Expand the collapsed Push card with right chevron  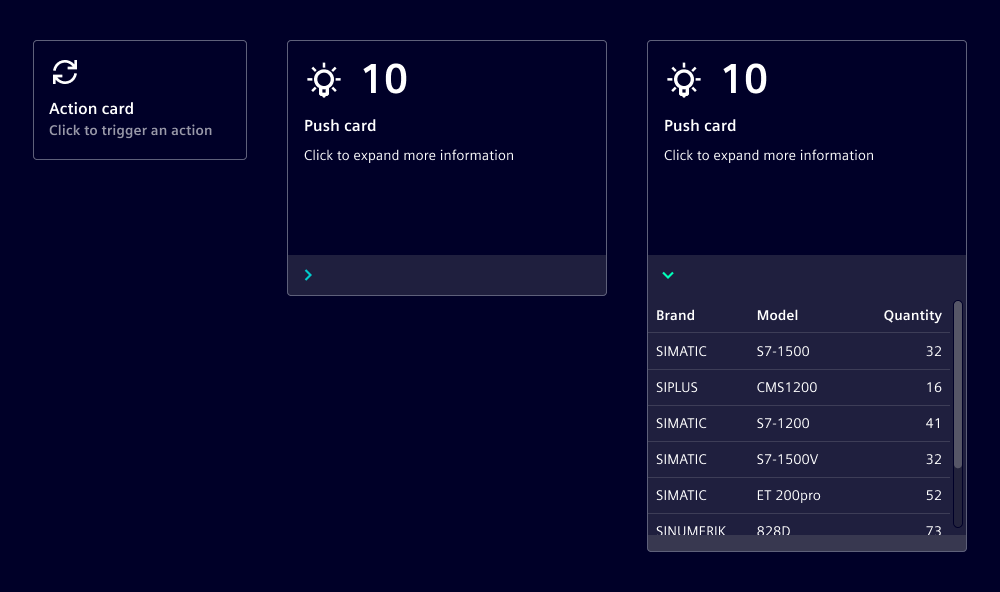(308, 275)
